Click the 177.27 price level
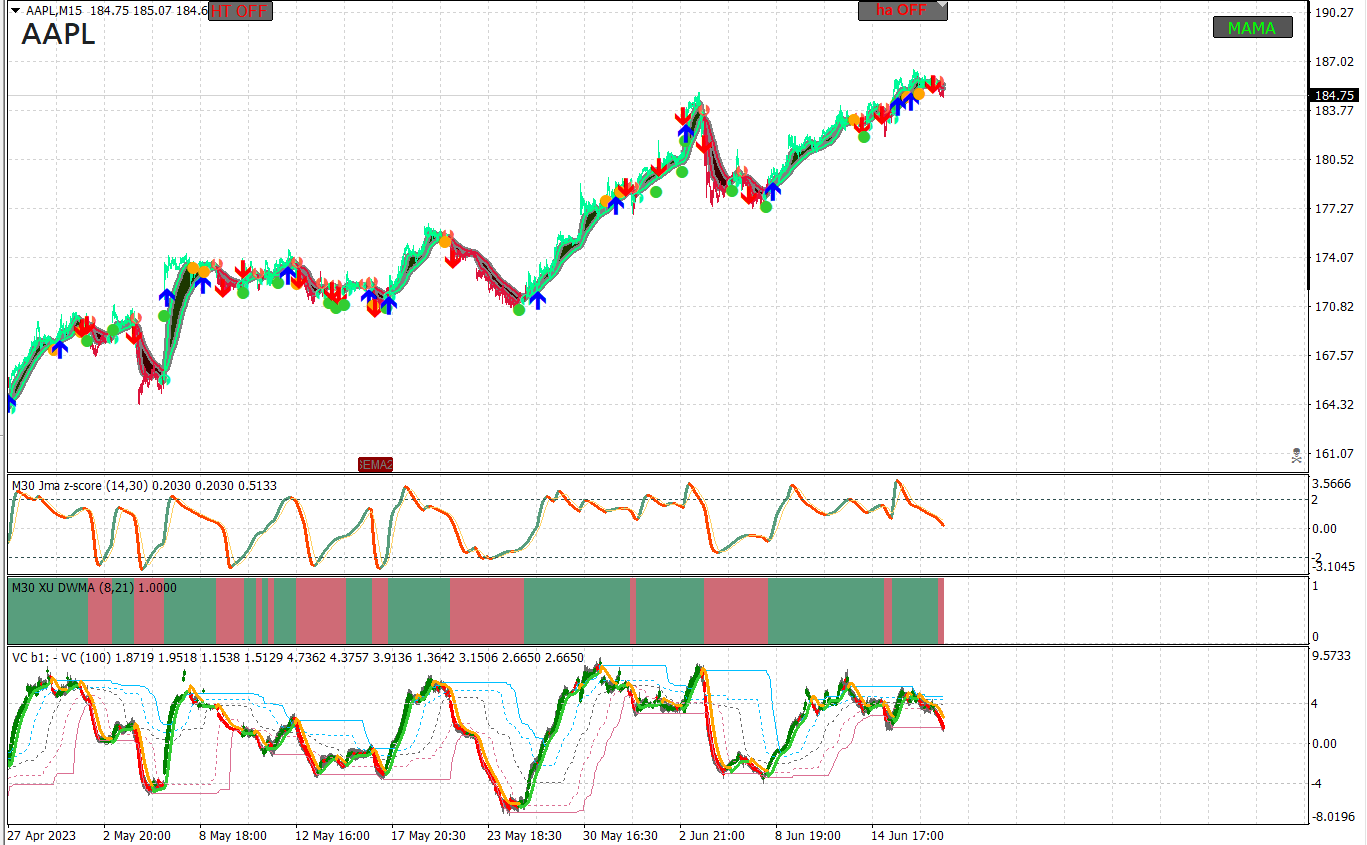Screen dimensions: 1367x845 click(1334, 209)
